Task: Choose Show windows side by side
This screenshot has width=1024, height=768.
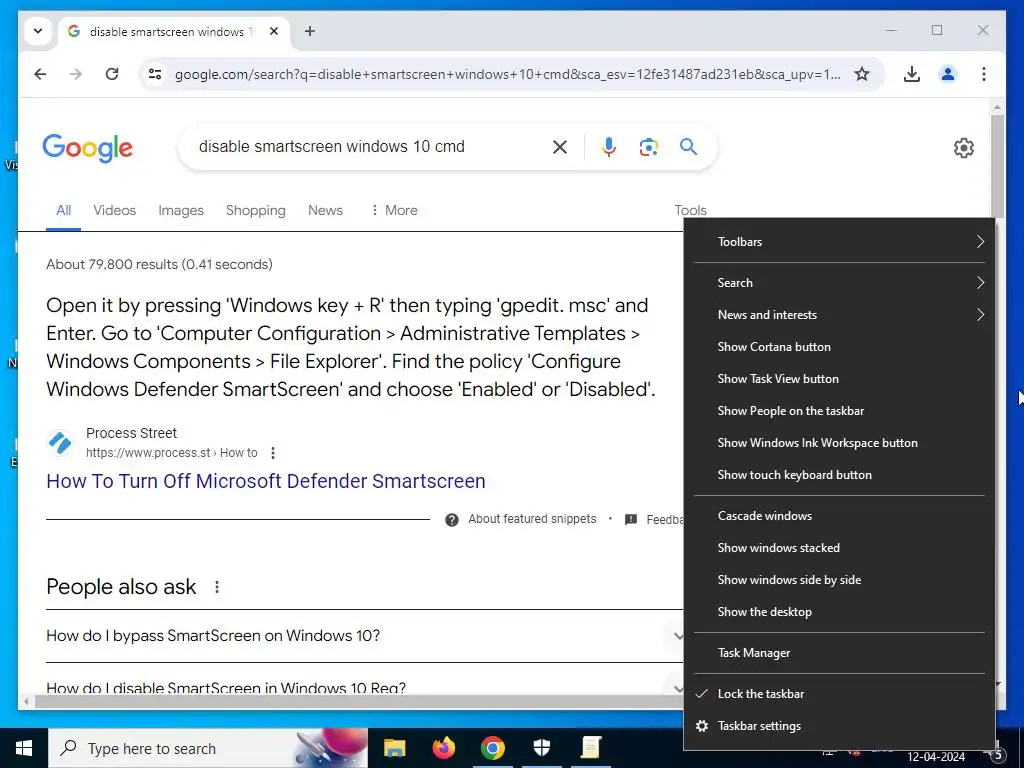Action: coord(839,580)
